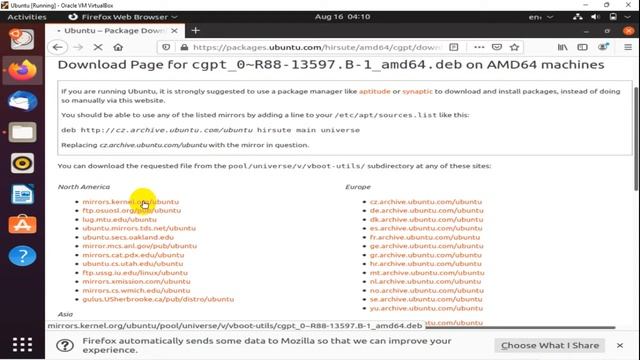Open the en input language dropdown
Viewport: 640px width, 360px height.
click(540, 17)
